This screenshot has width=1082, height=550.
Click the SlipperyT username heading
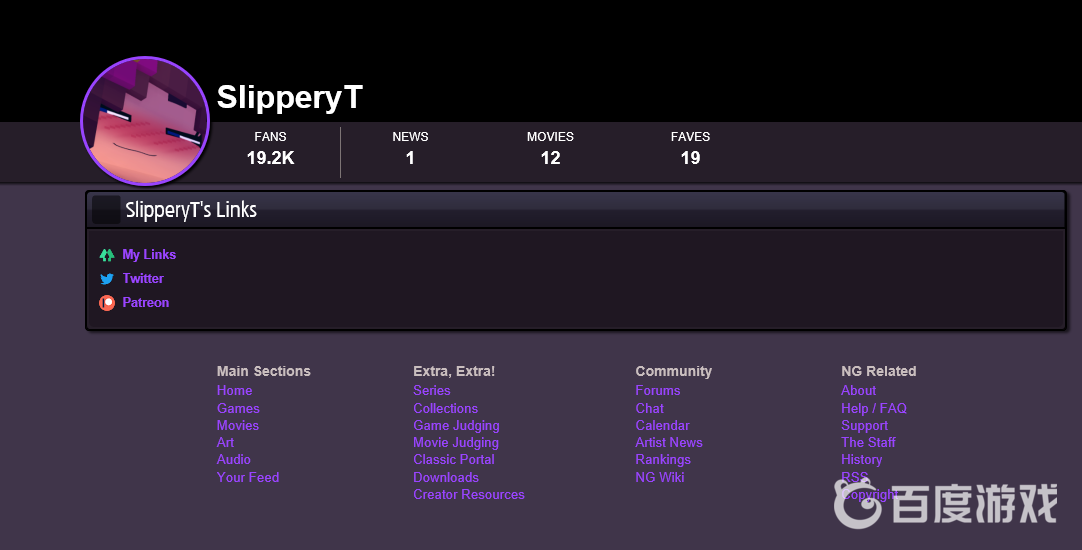pos(289,98)
